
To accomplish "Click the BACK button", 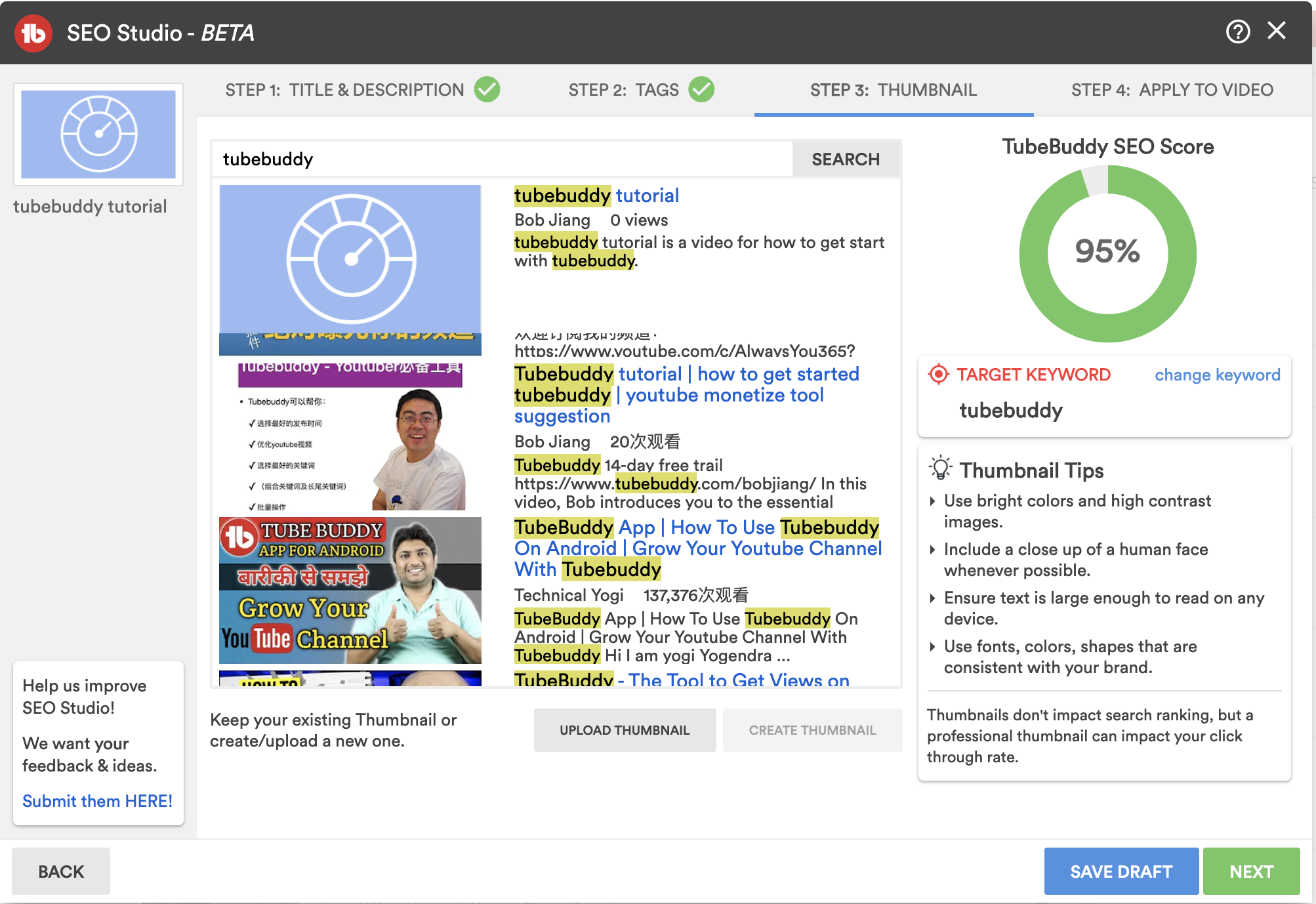I will (61, 871).
